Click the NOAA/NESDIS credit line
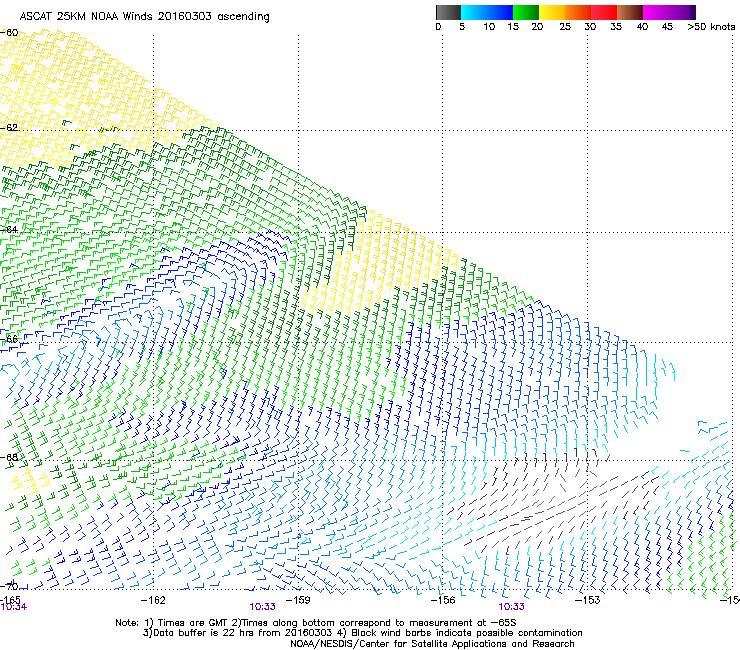Image resolution: width=740 pixels, height=650 pixels. tap(432, 644)
